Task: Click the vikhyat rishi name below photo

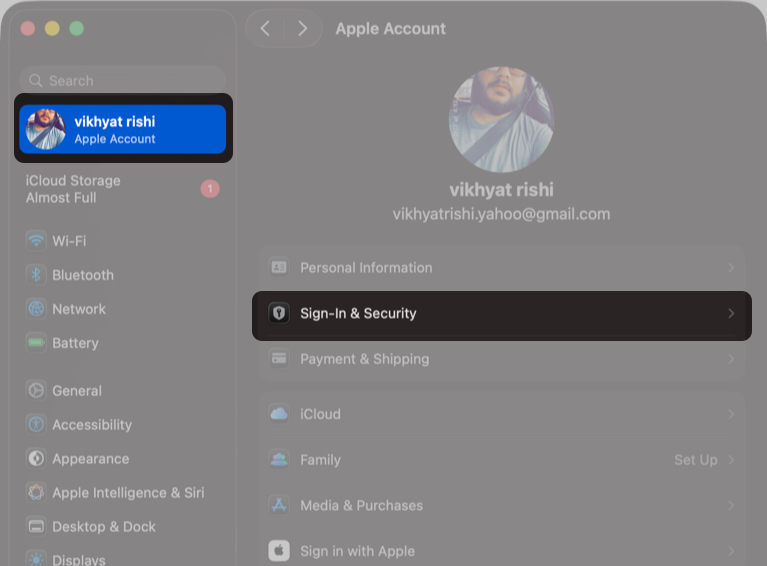Action: pyautogui.click(x=501, y=190)
